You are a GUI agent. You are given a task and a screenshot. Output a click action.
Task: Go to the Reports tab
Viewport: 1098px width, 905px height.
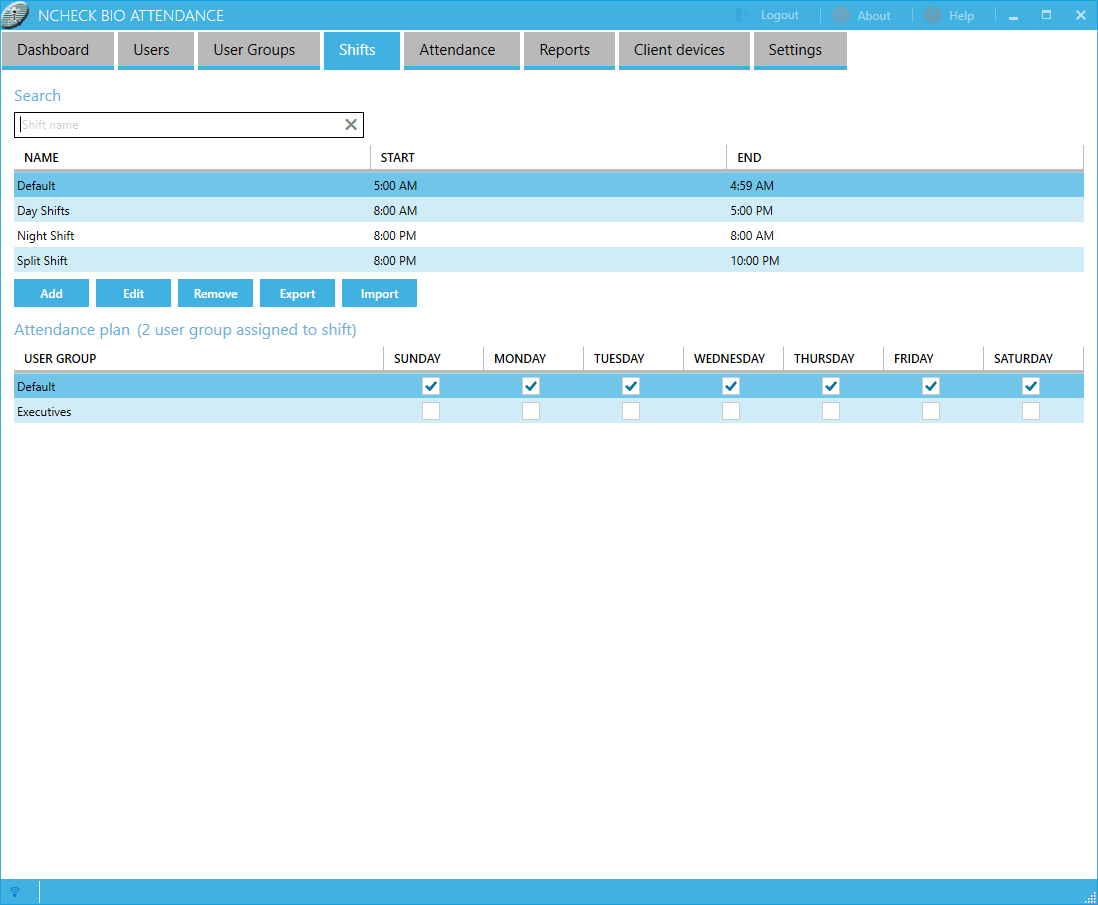pyautogui.click(x=564, y=50)
